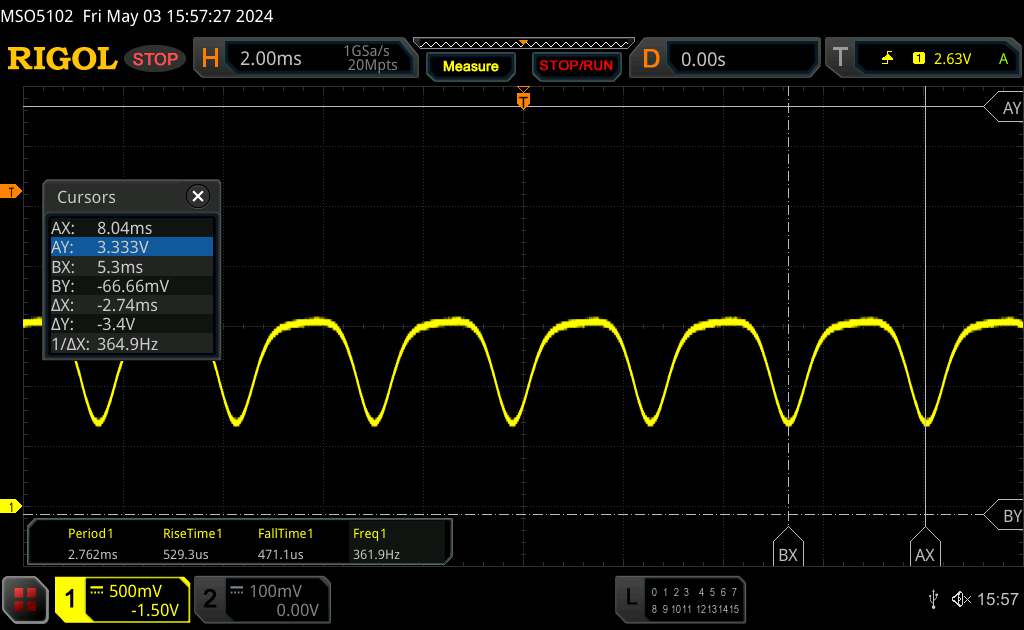The width and height of the screenshot is (1024, 630).
Task: Select the BX cursor handle tag
Action: [x=788, y=552]
